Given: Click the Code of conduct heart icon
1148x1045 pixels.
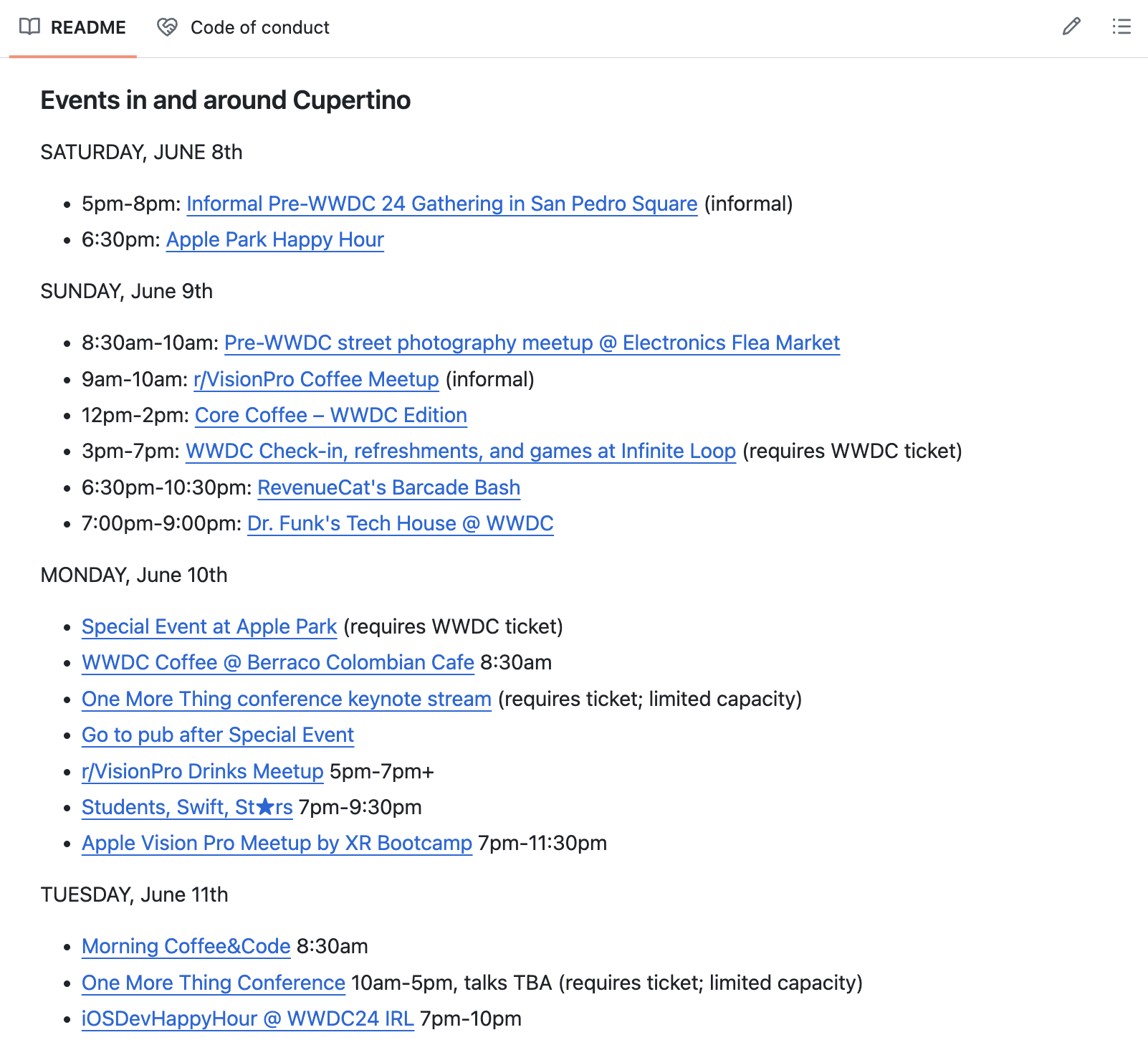Looking at the screenshot, I should click(x=167, y=27).
